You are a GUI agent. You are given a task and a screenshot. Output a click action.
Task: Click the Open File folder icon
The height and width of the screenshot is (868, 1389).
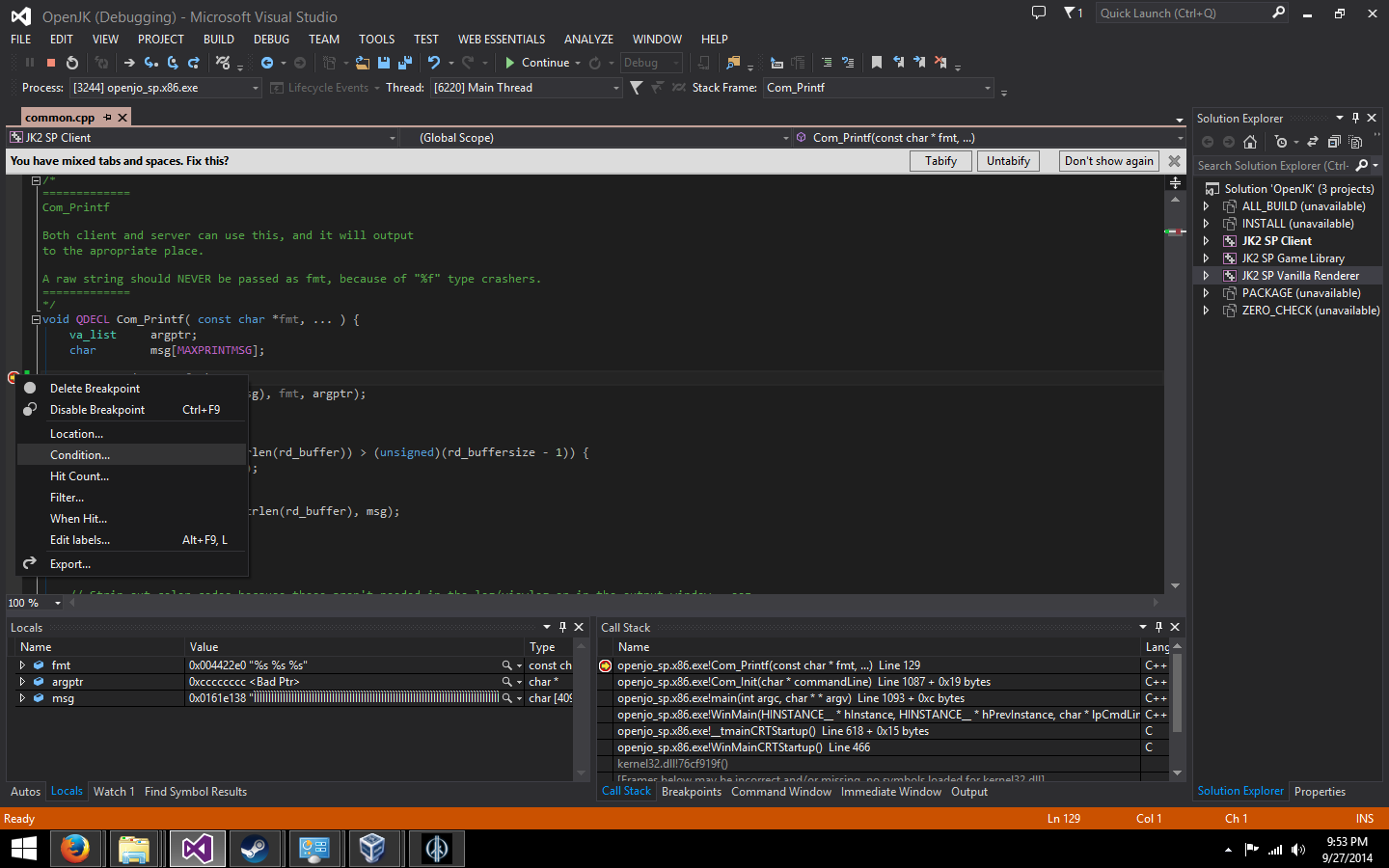pos(363,63)
